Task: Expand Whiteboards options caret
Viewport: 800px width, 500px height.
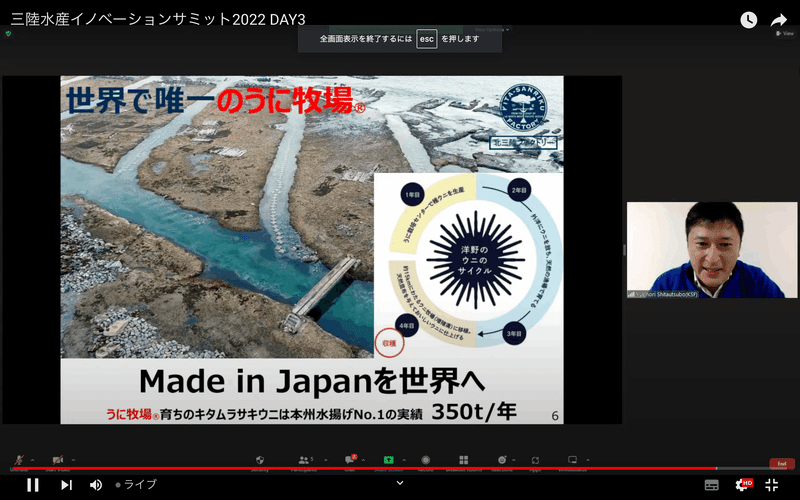Action: 587,460
